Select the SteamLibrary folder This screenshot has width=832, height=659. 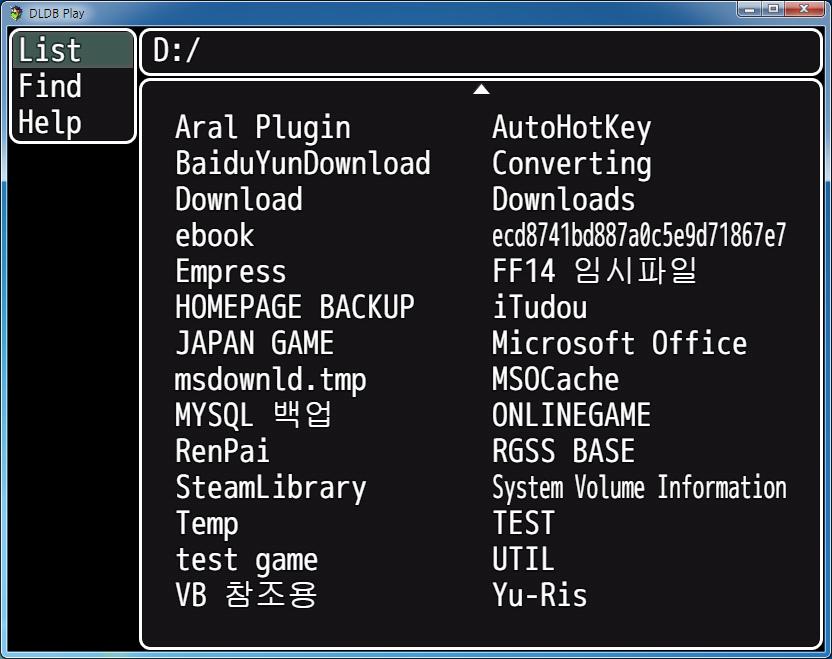click(270, 487)
